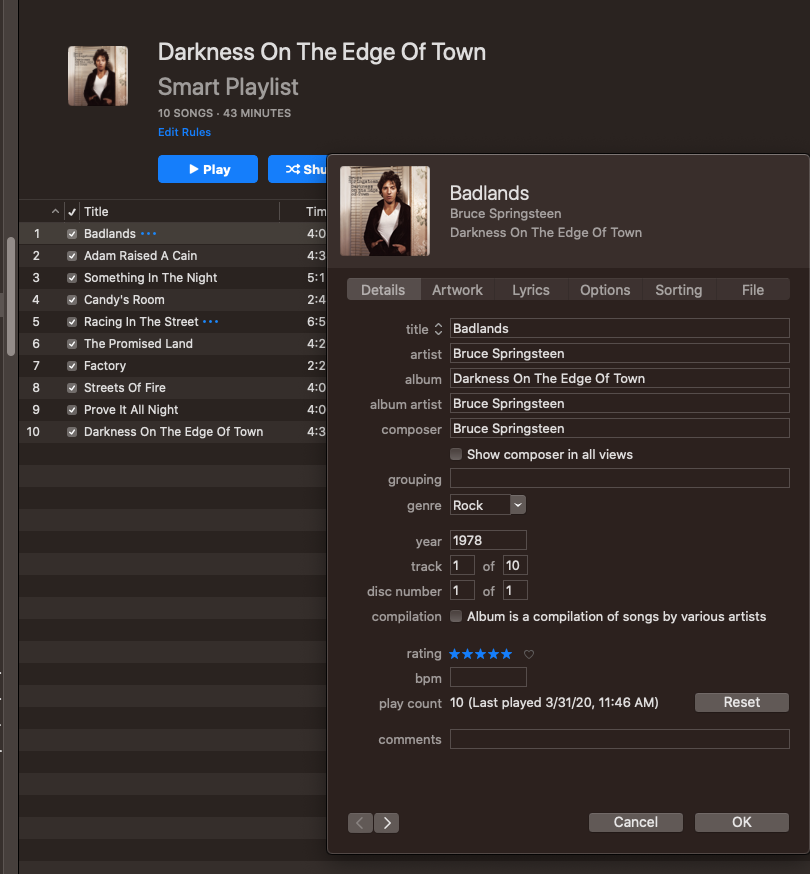The height and width of the screenshot is (874, 810).
Task: Click the Shuffle button
Action: click(298, 169)
